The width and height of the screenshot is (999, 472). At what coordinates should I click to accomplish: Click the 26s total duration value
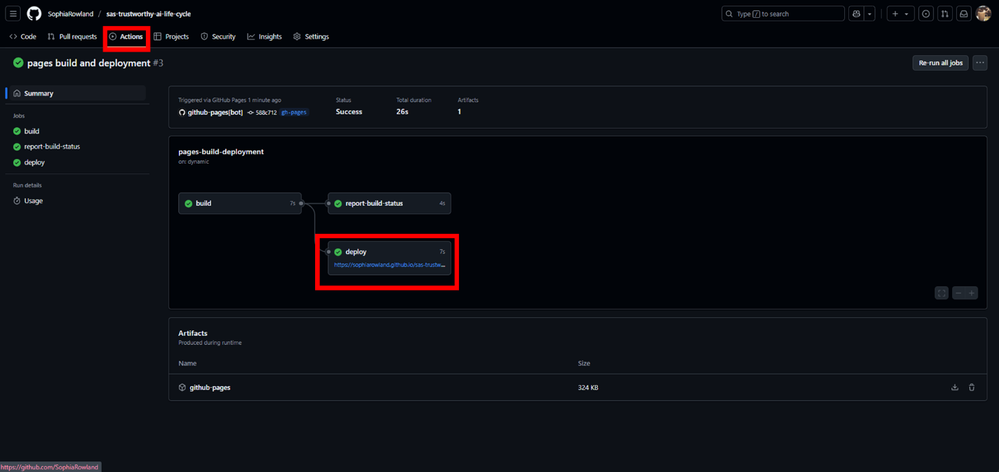click(x=401, y=112)
